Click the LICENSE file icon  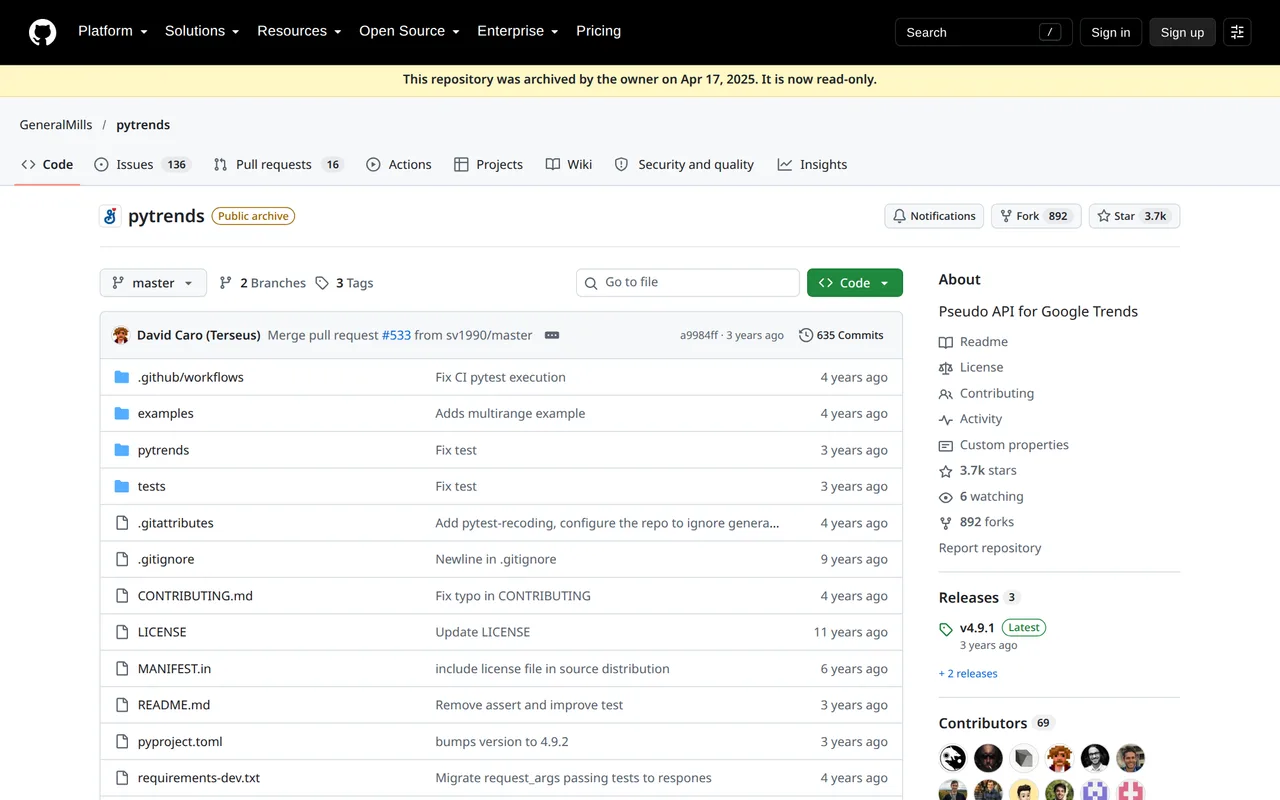pyautogui.click(x=122, y=632)
